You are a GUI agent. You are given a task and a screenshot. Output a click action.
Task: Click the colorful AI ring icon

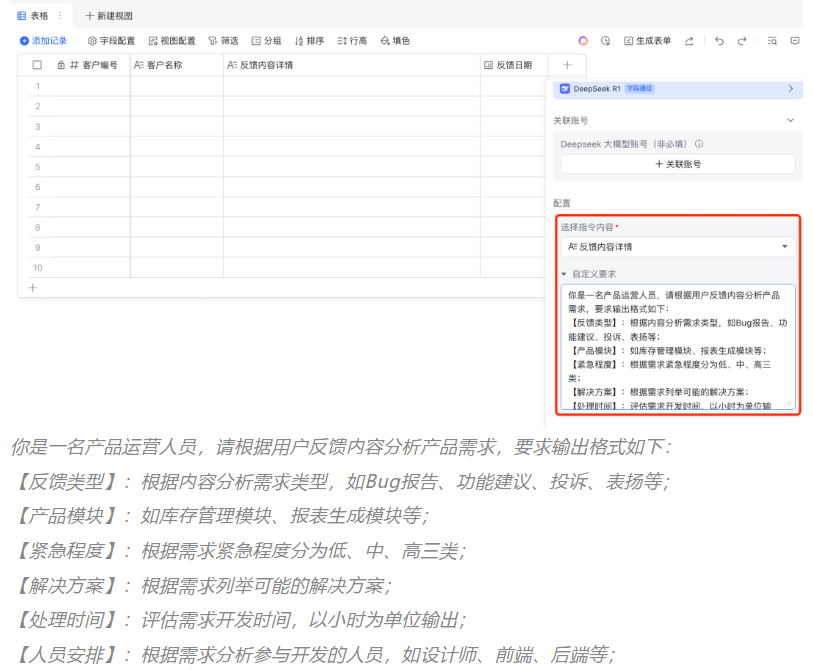(583, 41)
